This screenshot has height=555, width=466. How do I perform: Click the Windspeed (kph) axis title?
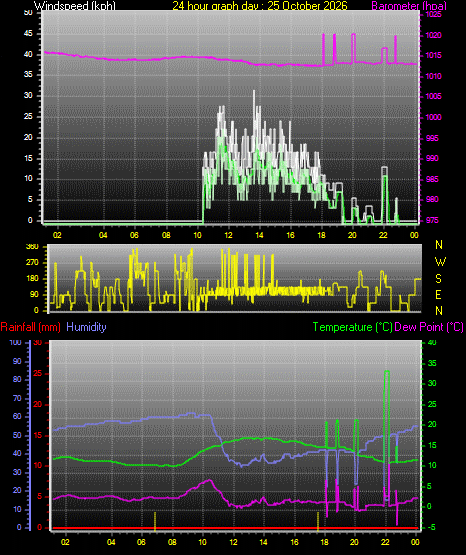tap(75, 6)
